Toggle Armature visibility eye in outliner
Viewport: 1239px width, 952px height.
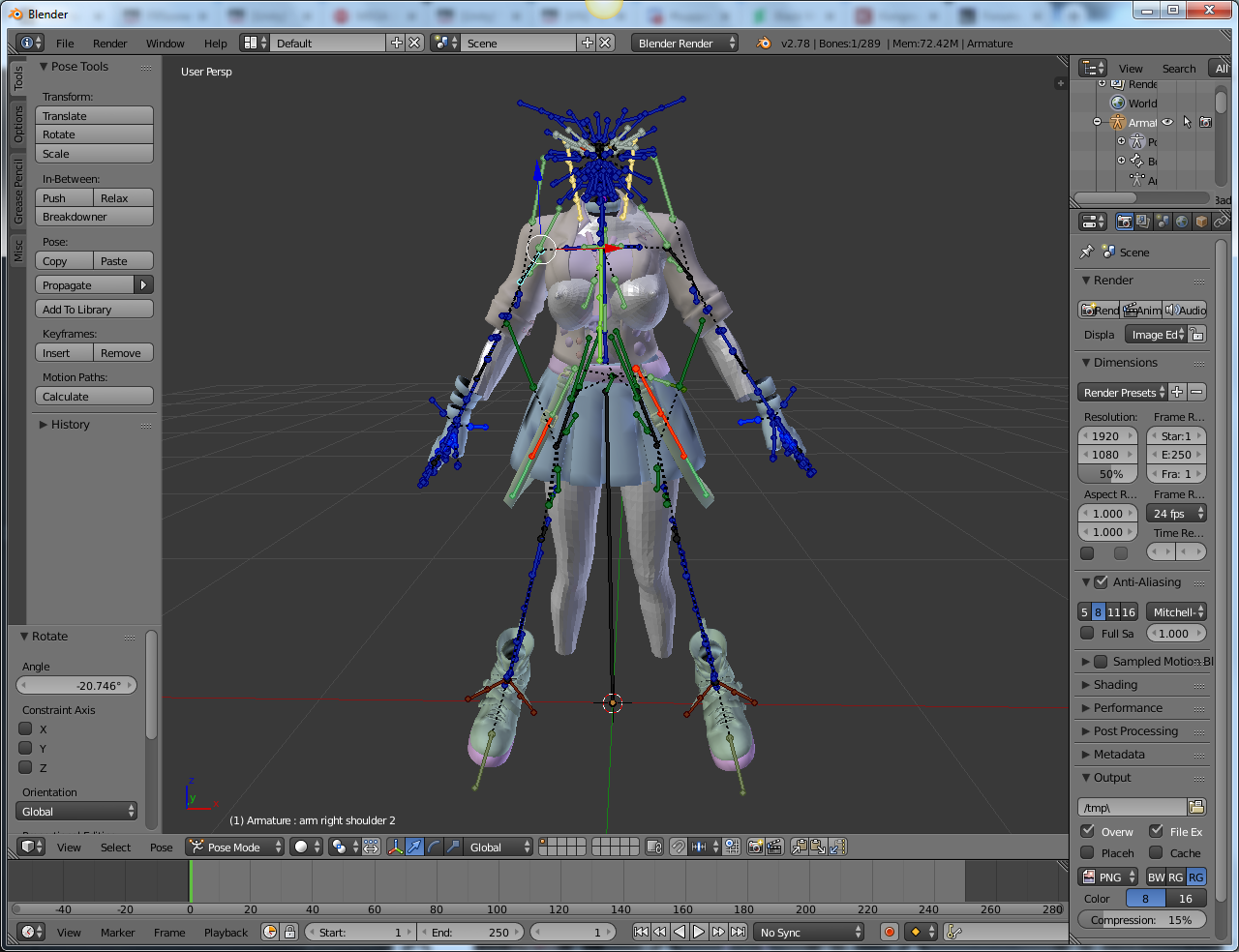tap(1167, 122)
